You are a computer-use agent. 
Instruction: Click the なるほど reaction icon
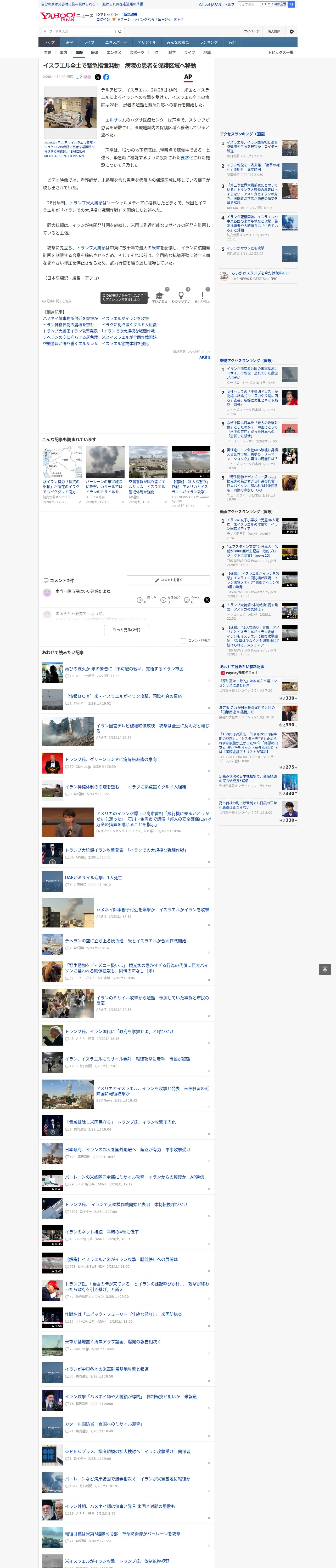tap(164, 600)
